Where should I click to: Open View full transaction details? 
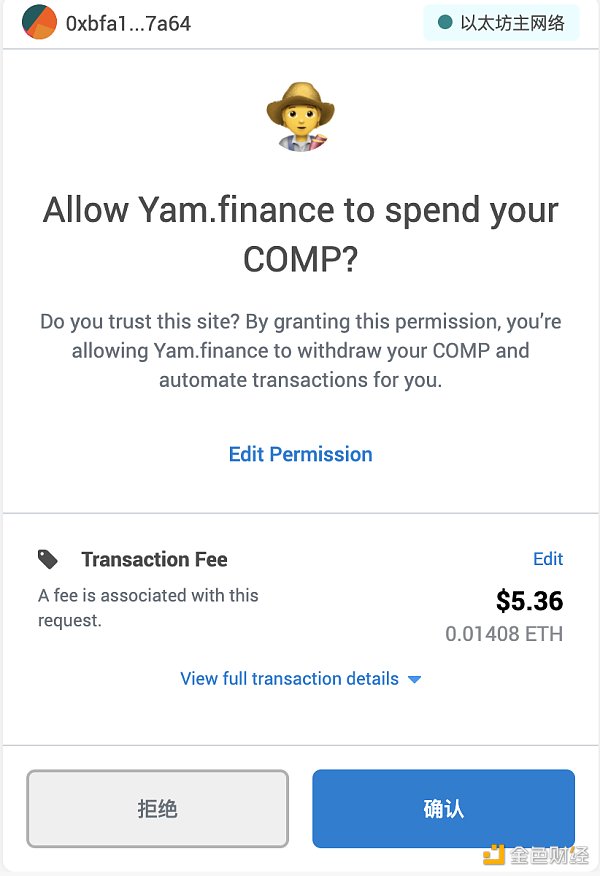[x=289, y=678]
